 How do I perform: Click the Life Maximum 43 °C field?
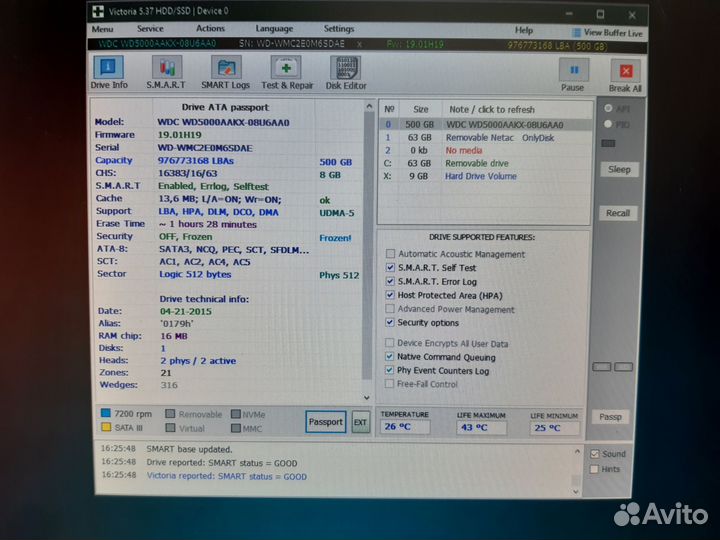pyautogui.click(x=482, y=428)
